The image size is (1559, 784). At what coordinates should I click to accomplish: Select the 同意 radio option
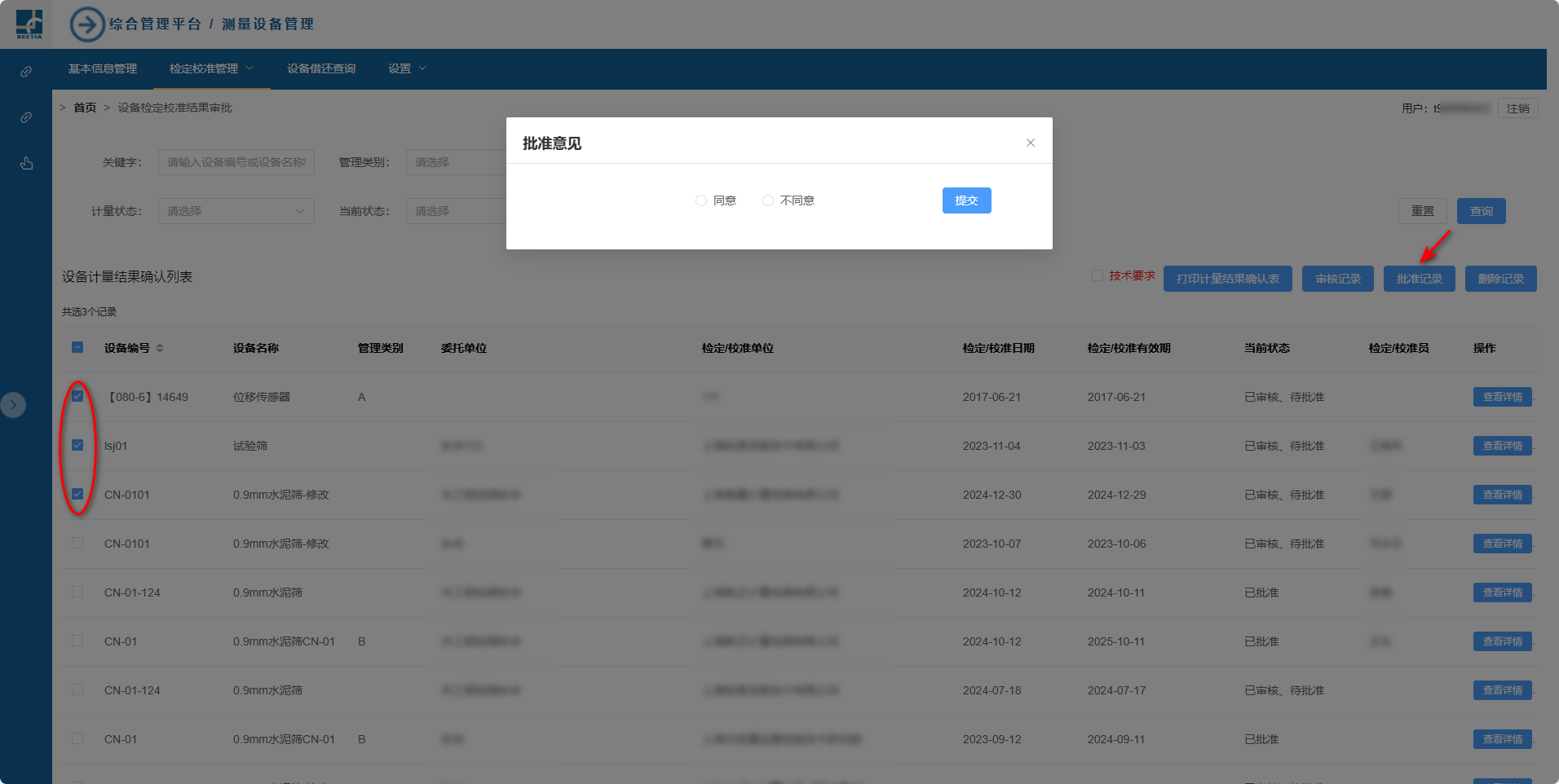point(701,200)
